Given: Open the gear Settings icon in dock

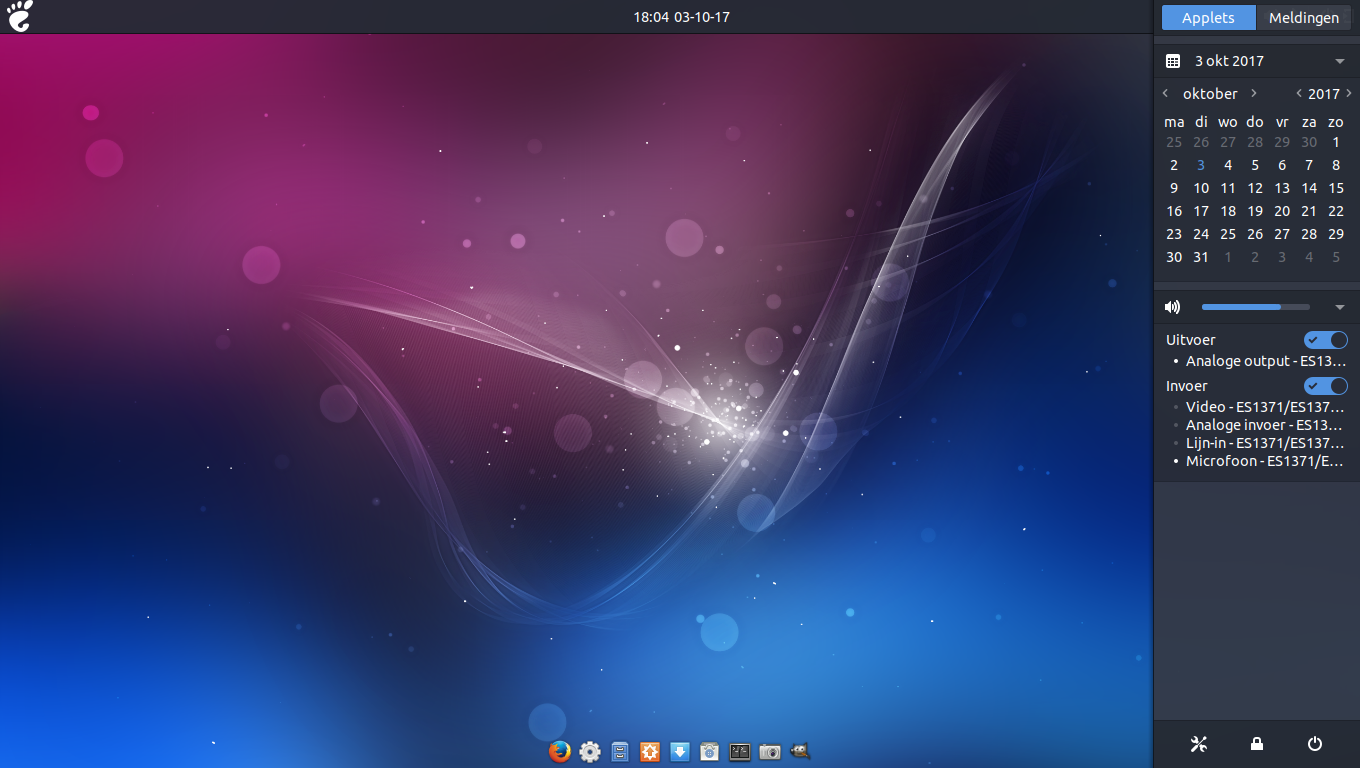Looking at the screenshot, I should tap(590, 751).
